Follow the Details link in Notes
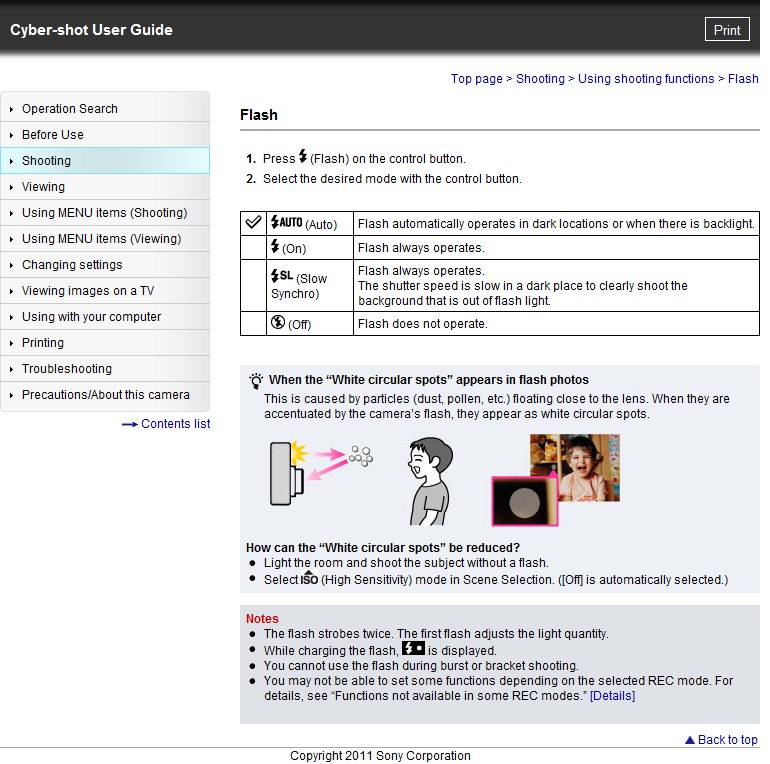Viewport: 770px width, 764px height. [612, 696]
